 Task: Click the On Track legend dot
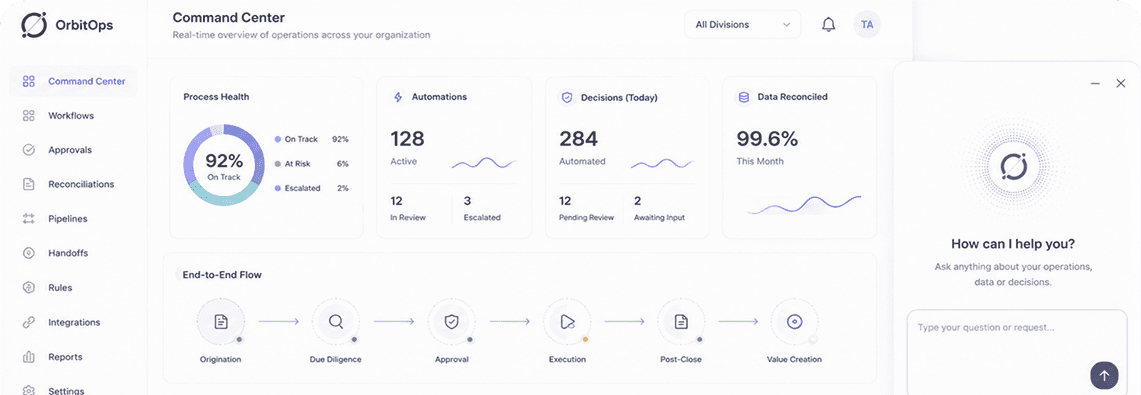tap(278, 139)
